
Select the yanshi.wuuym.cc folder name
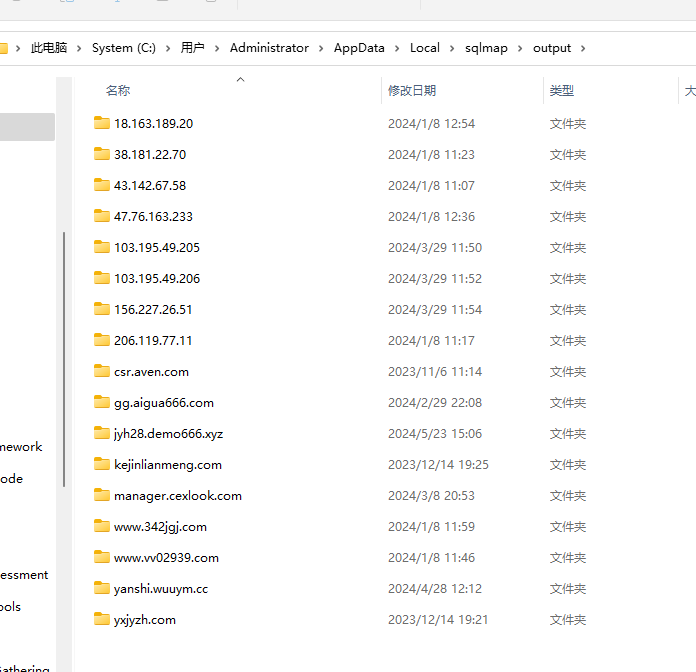[x=161, y=589]
